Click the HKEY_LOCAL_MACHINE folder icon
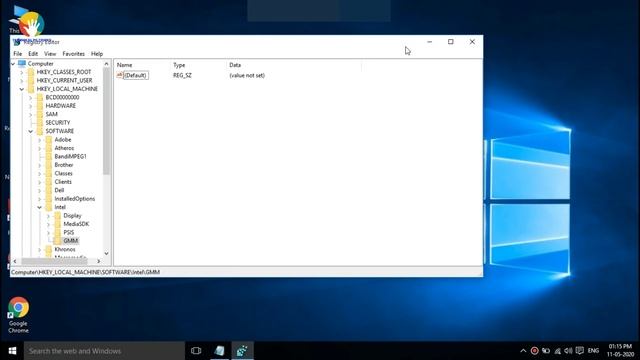 (31, 89)
